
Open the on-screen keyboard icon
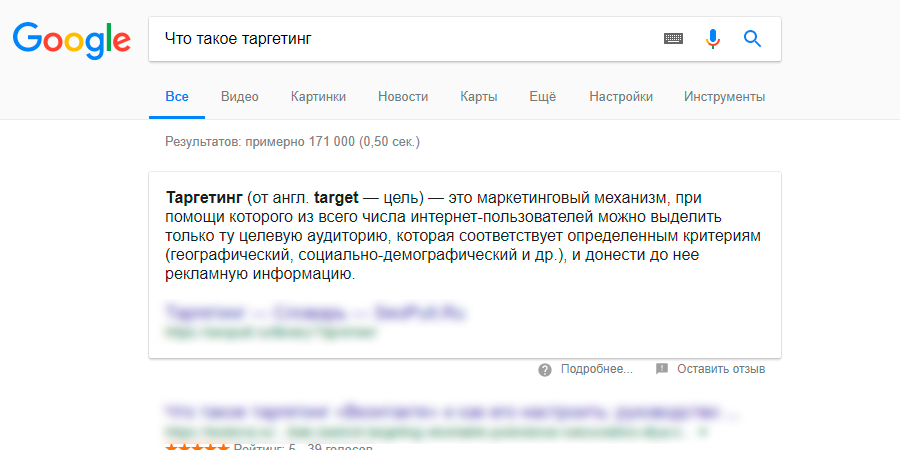tap(673, 39)
